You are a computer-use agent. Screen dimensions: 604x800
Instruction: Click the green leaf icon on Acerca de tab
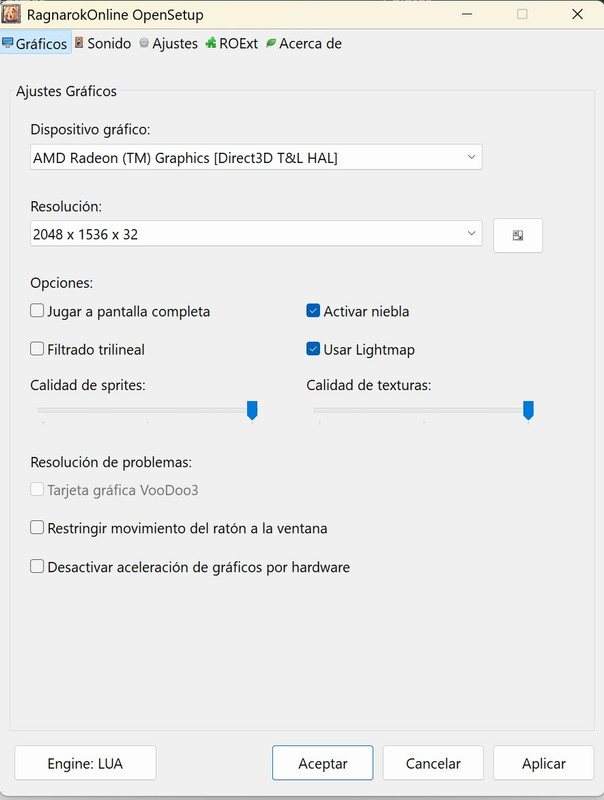[x=271, y=44]
